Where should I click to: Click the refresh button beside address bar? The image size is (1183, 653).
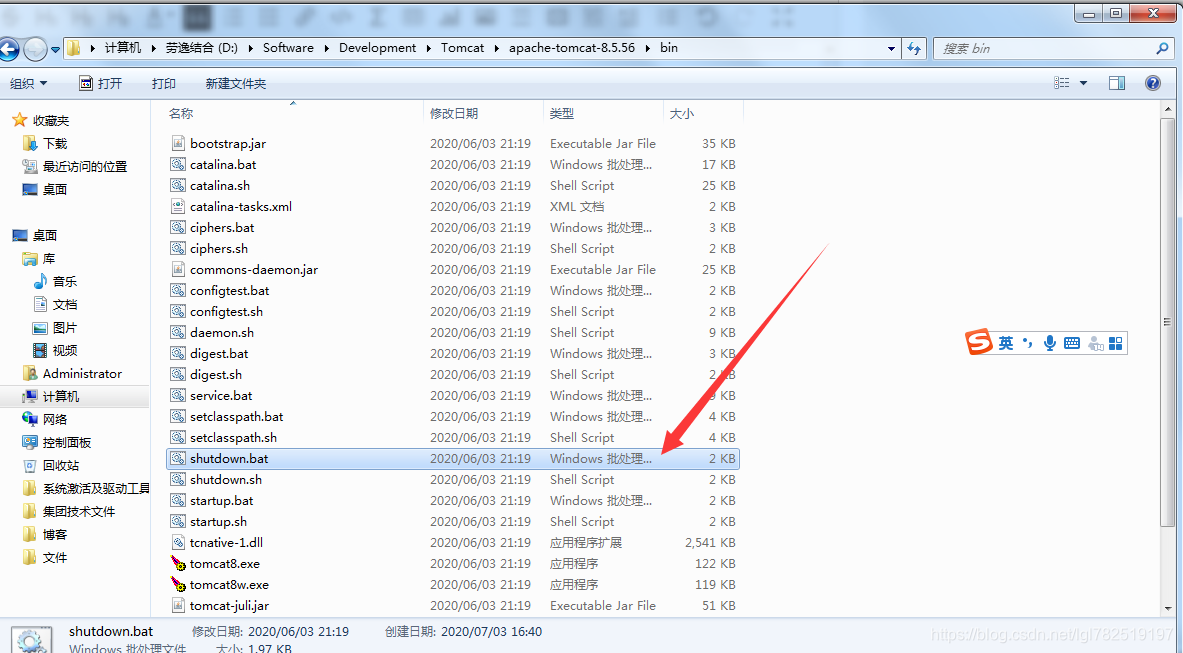pos(914,48)
